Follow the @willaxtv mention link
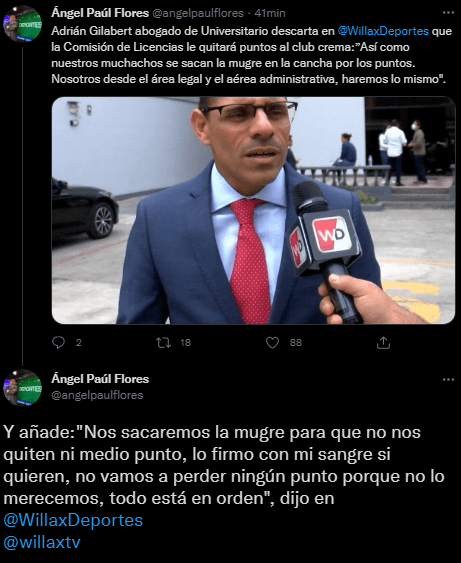461x563 pixels. [x=42, y=542]
